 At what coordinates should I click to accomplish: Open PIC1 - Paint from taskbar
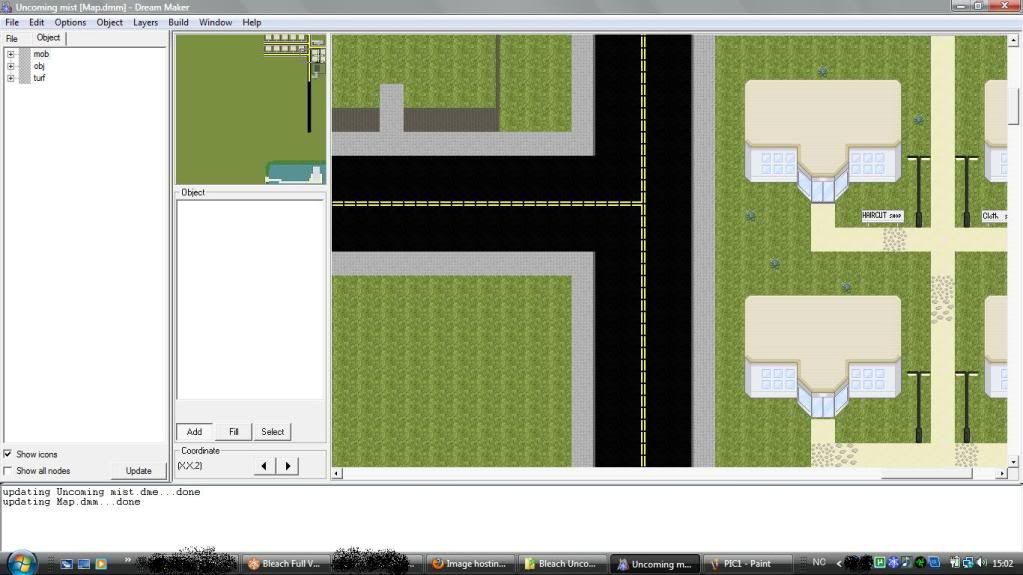coord(746,564)
